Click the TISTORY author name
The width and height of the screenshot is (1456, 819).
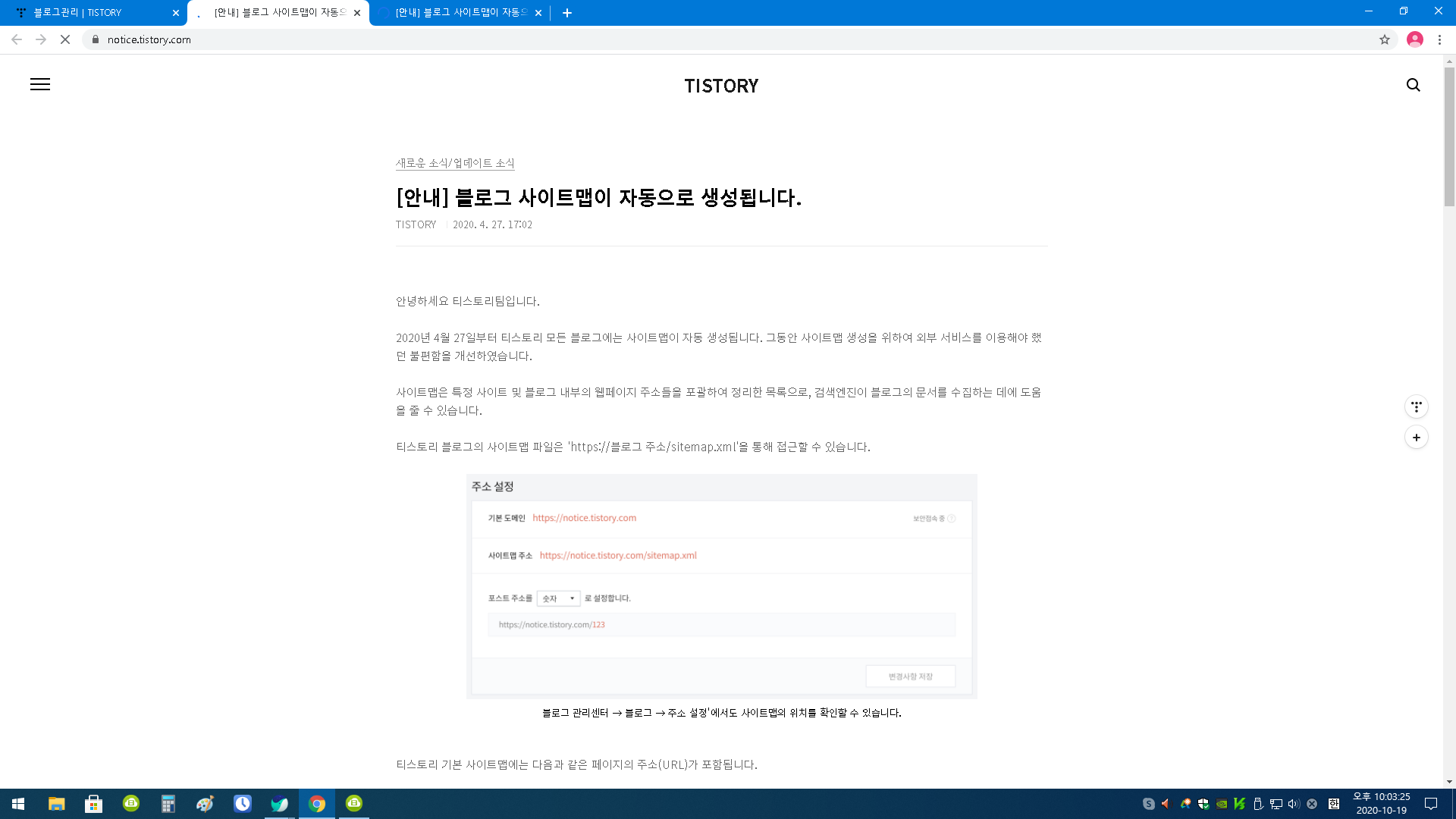tap(416, 224)
